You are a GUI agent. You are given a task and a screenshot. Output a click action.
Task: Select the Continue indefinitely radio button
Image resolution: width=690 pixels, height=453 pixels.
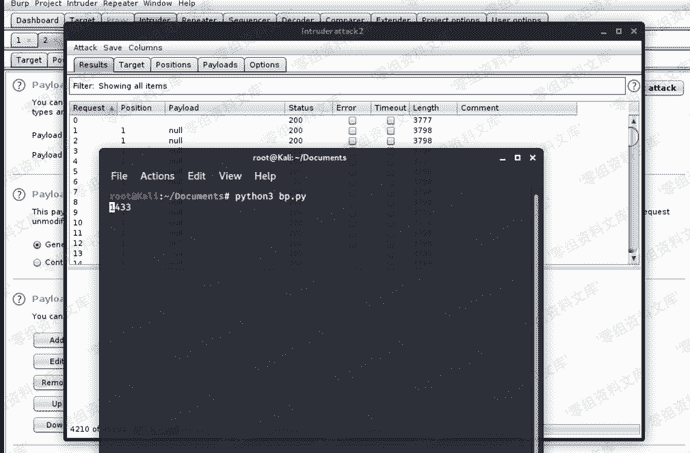point(38,262)
